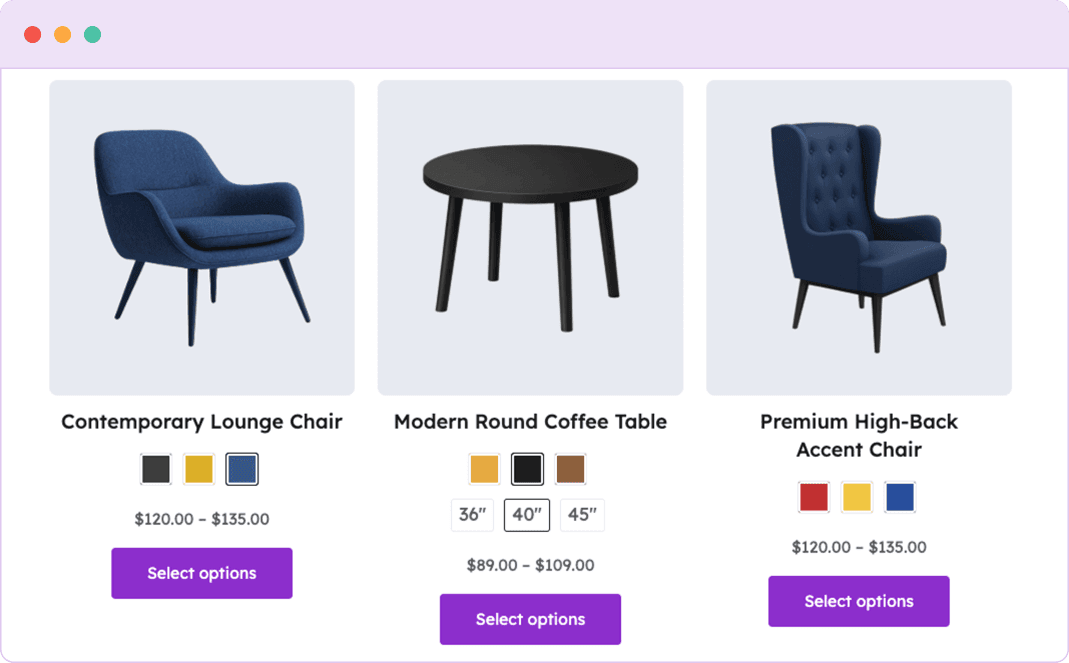Open Premium High-Back Accent Chair title
This screenshot has height=663, width=1069.
click(859, 435)
